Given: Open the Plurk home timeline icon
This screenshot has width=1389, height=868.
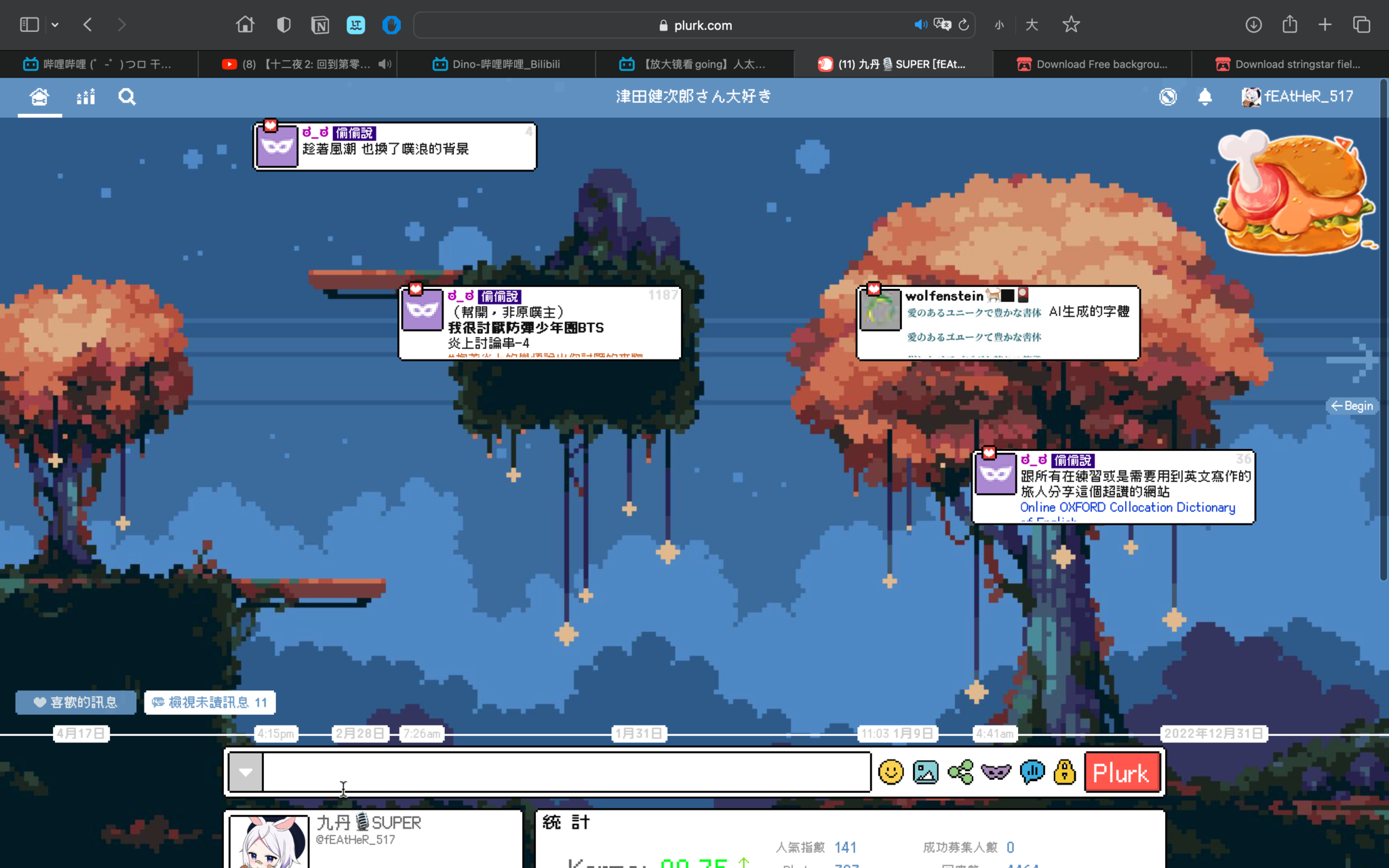Looking at the screenshot, I should pos(39,97).
